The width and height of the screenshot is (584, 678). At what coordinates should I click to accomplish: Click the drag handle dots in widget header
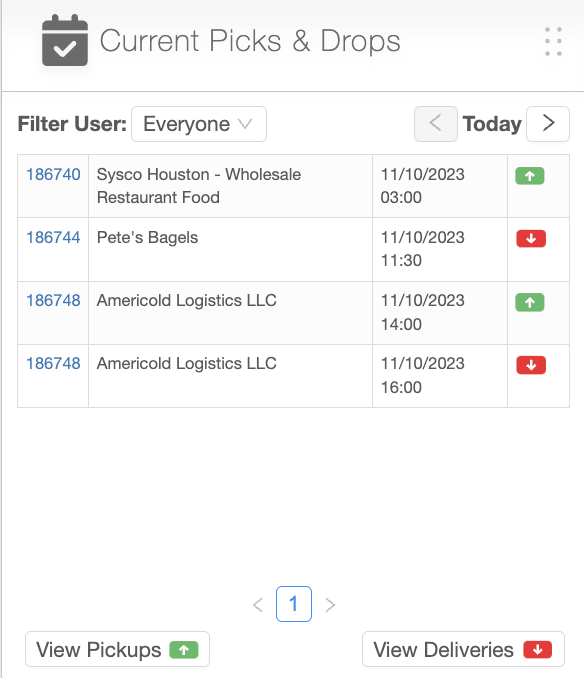click(553, 42)
